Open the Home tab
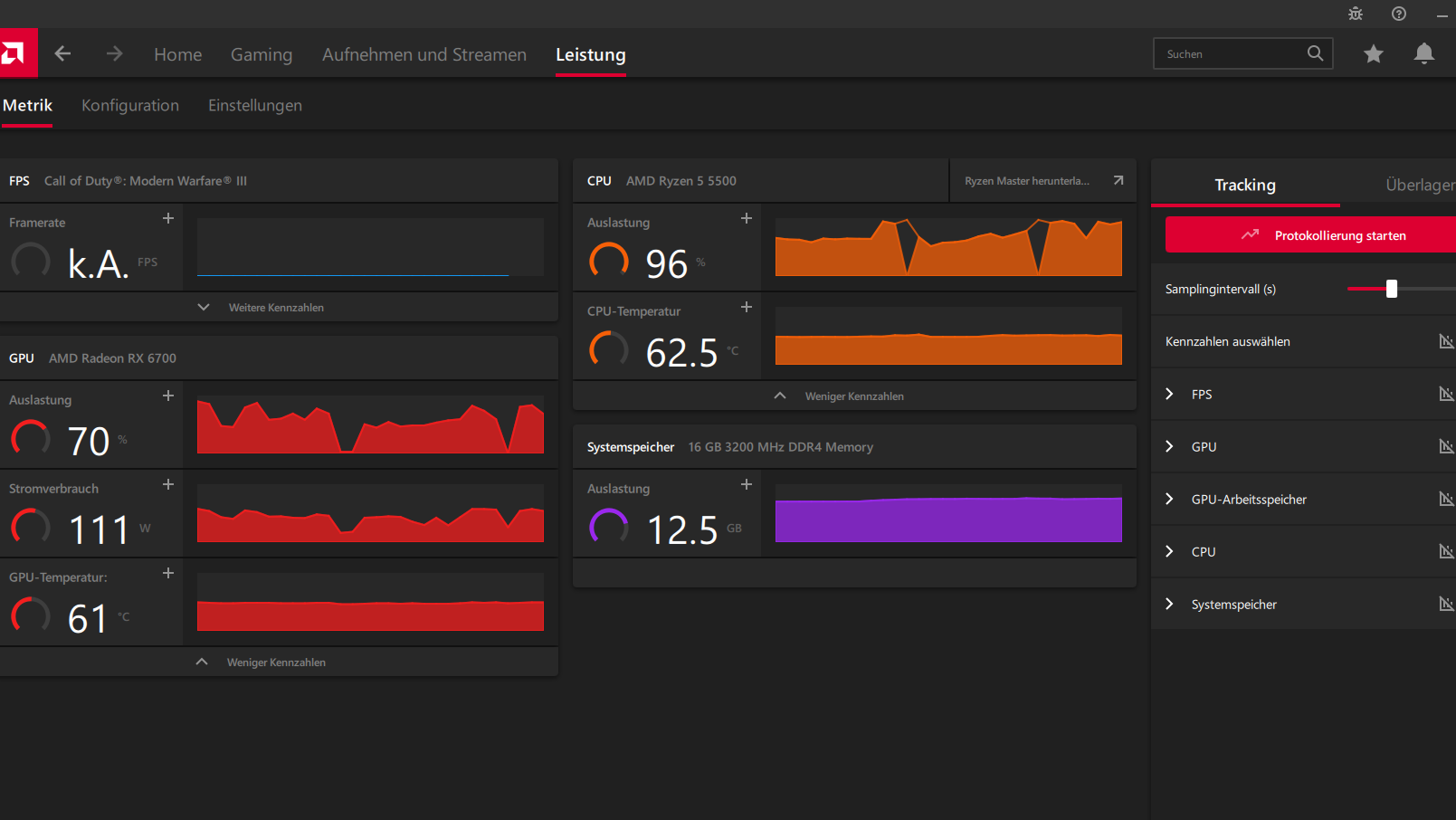The image size is (1456, 820). click(178, 54)
